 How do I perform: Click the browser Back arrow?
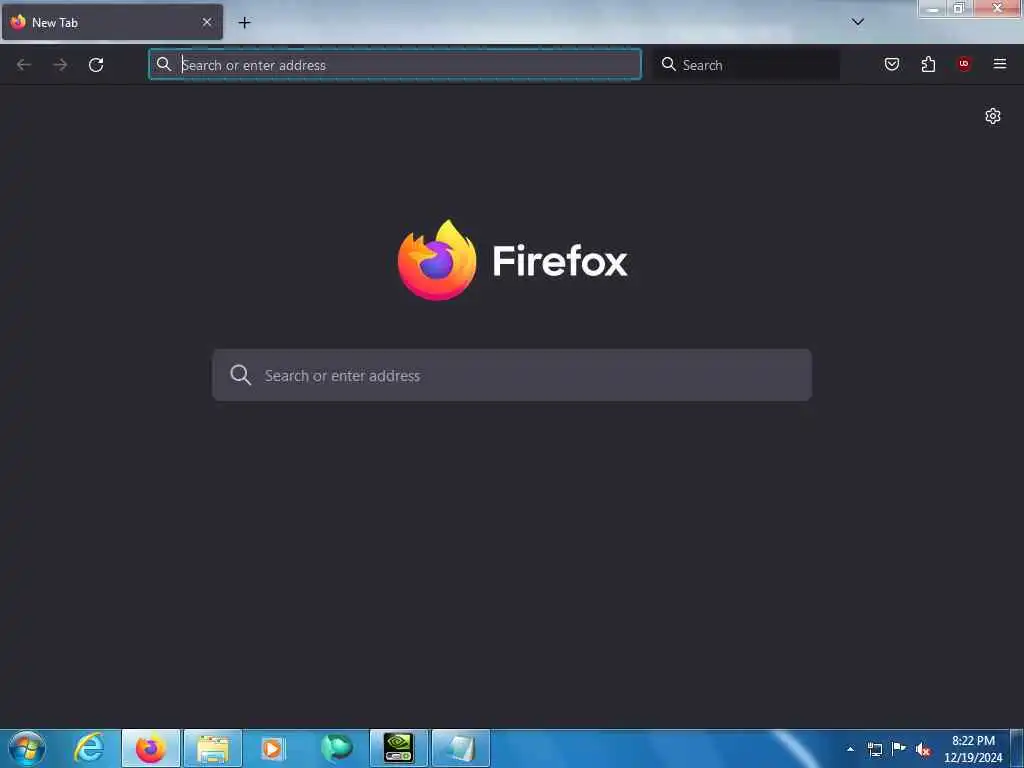point(24,65)
